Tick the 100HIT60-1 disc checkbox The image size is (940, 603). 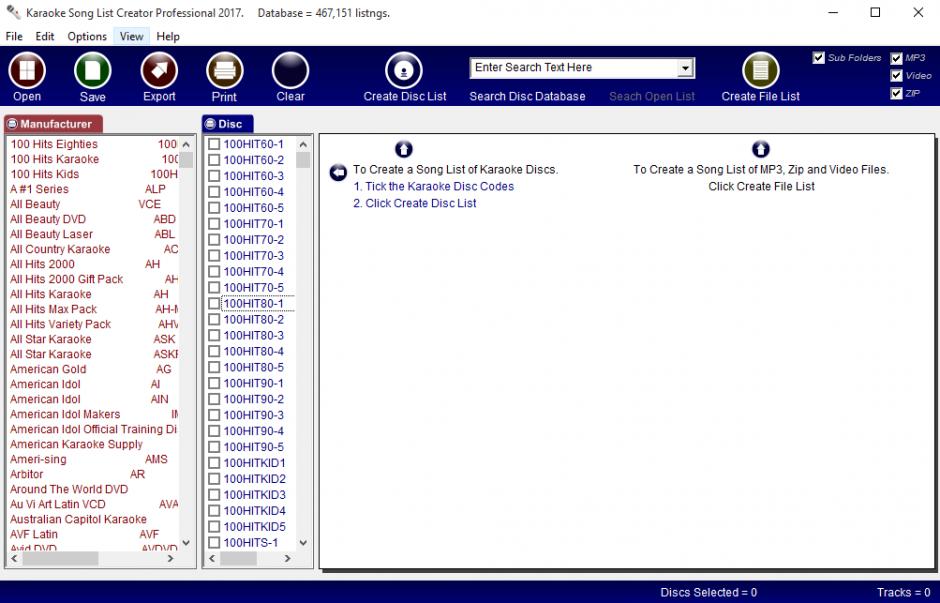(214, 144)
